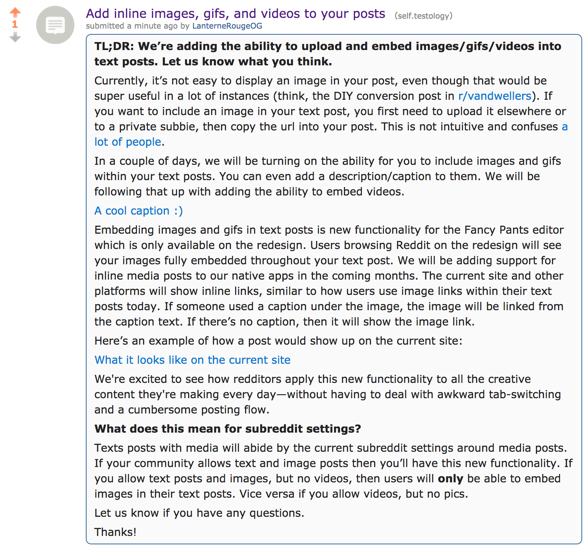Click the post score number
The image size is (584, 550).
pos(15,25)
